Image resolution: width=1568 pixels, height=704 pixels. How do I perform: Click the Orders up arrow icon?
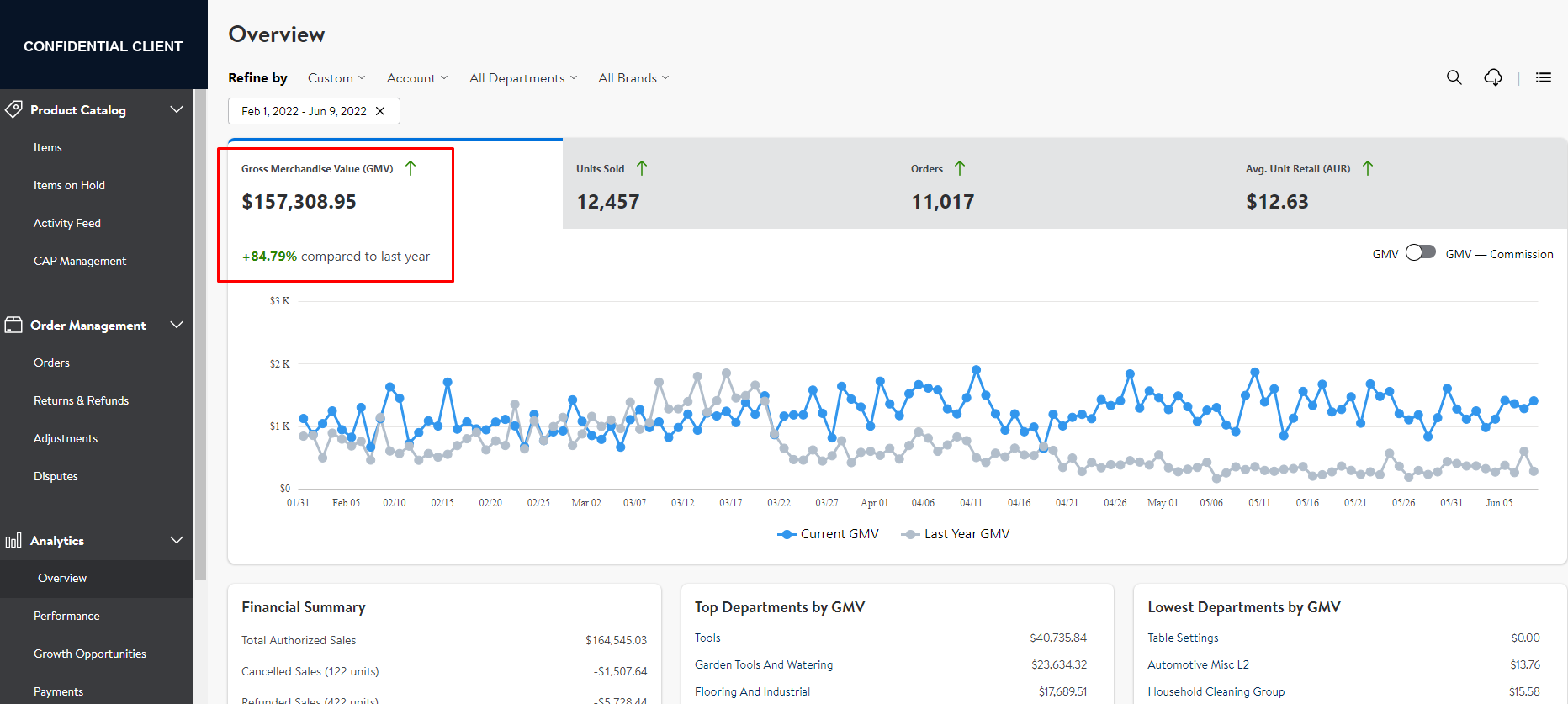click(x=960, y=168)
